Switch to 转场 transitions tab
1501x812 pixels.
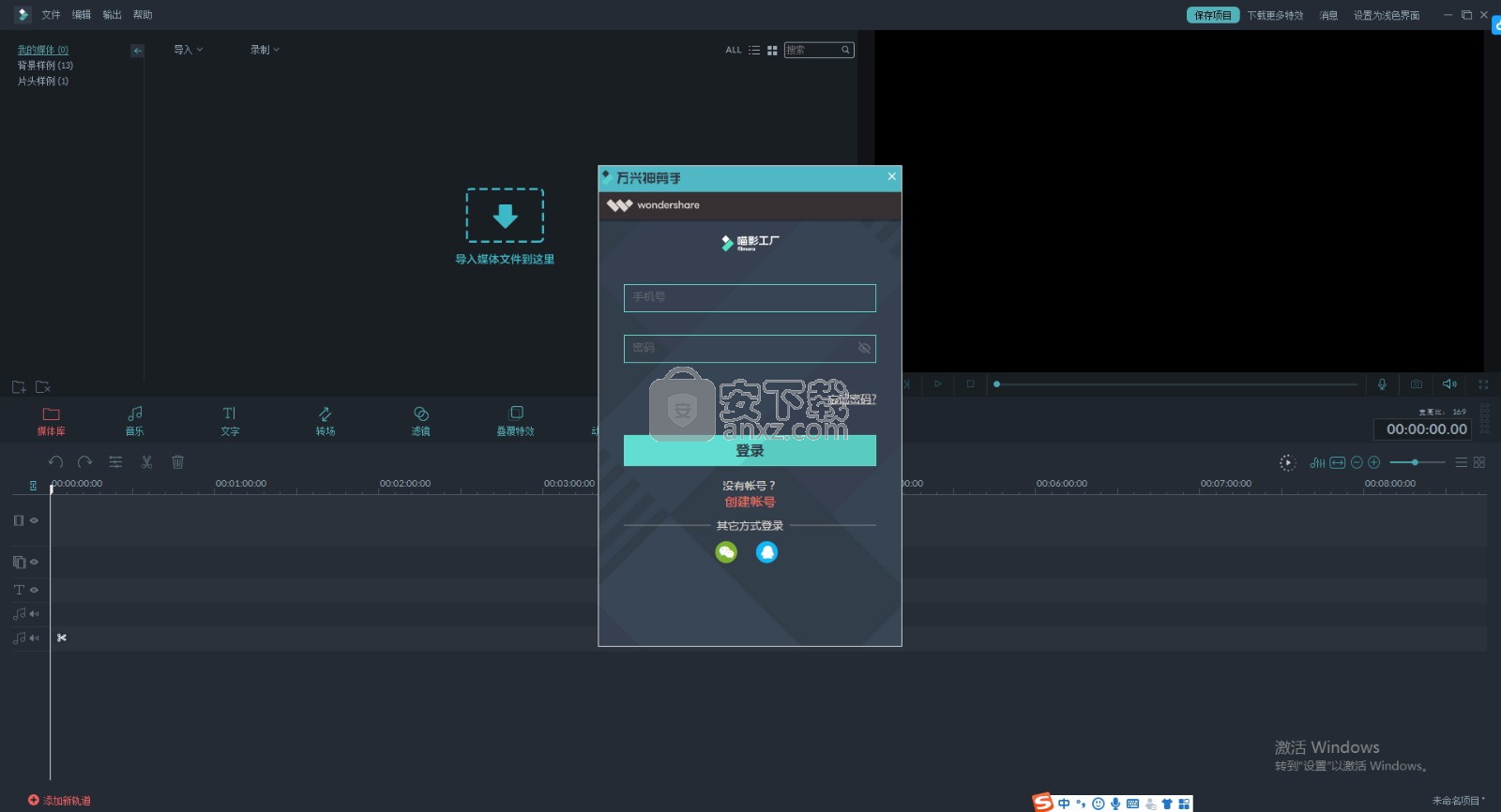[326, 421]
